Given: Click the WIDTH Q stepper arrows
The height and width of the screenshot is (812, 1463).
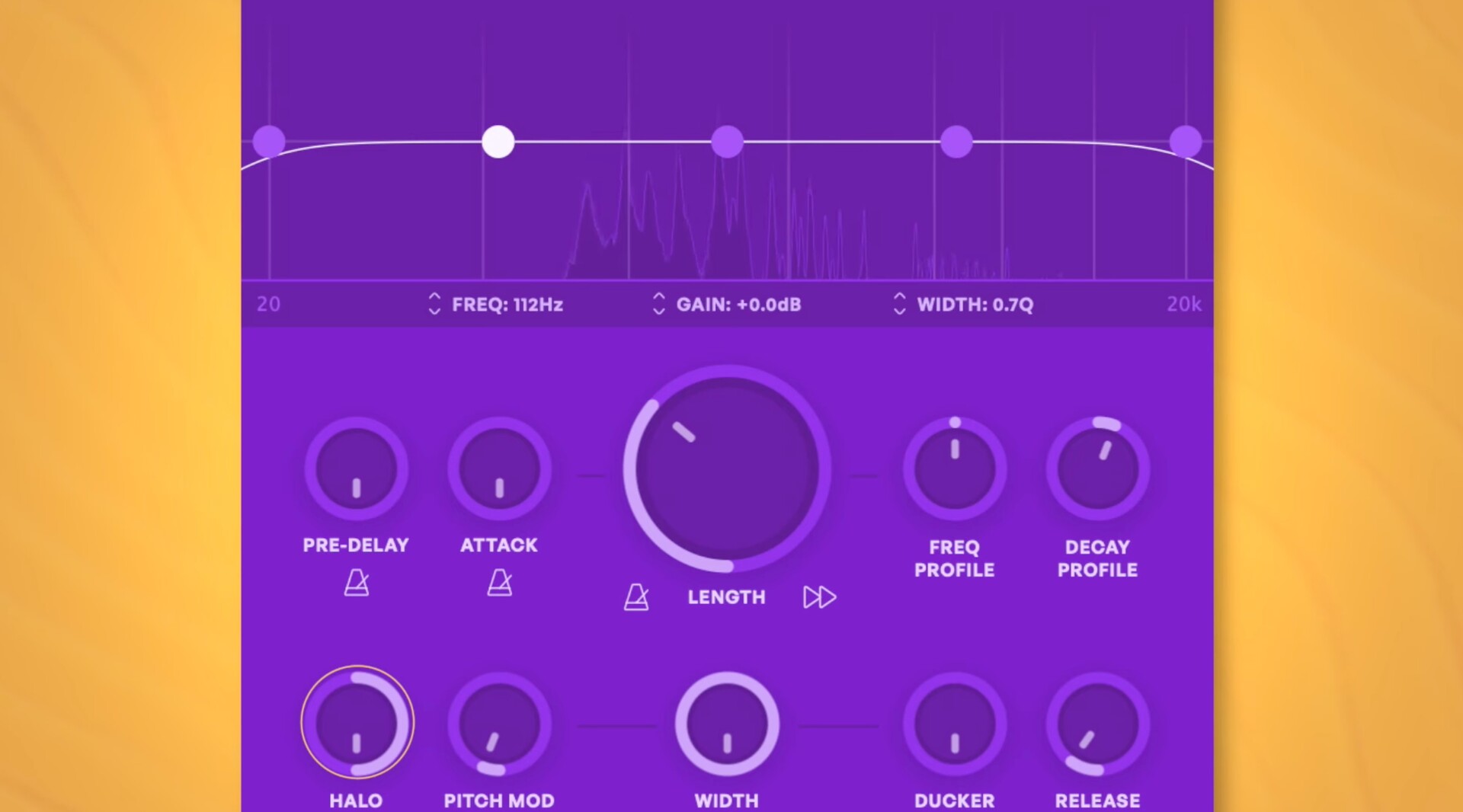Looking at the screenshot, I should (899, 304).
